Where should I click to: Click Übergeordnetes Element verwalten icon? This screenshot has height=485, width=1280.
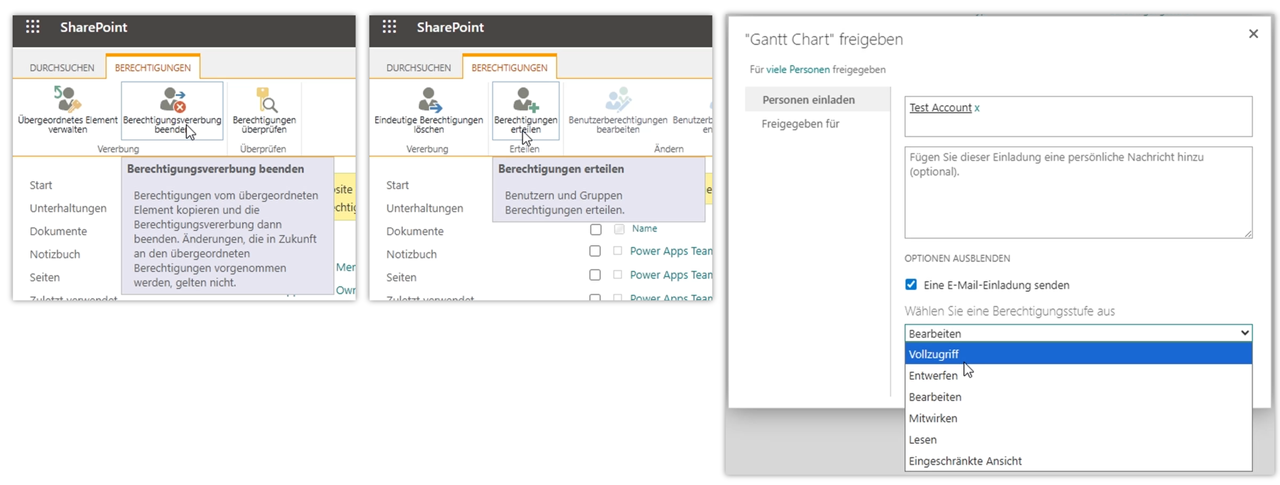click(x=67, y=99)
